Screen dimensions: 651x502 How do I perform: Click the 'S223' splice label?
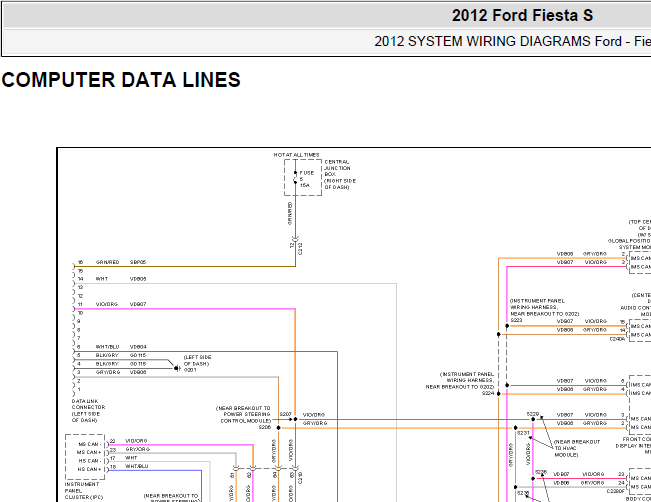tap(516, 320)
